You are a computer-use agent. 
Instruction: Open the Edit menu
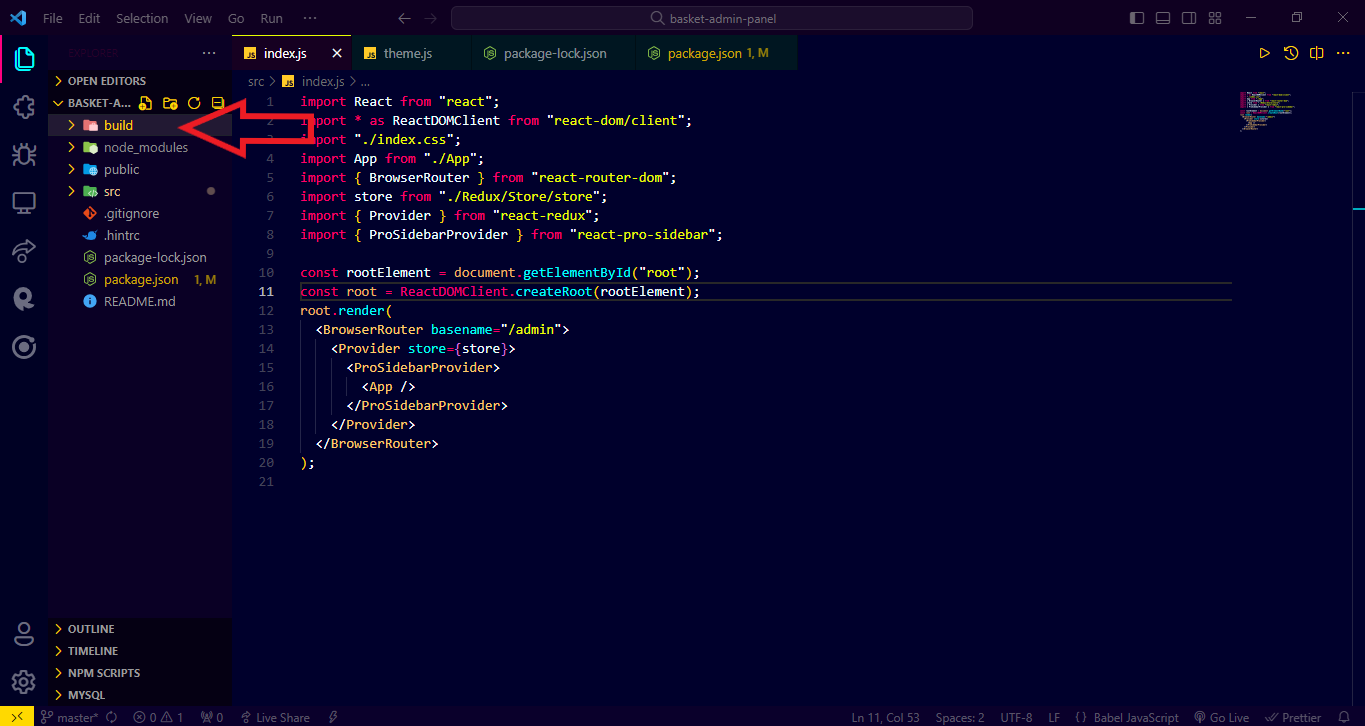89,18
